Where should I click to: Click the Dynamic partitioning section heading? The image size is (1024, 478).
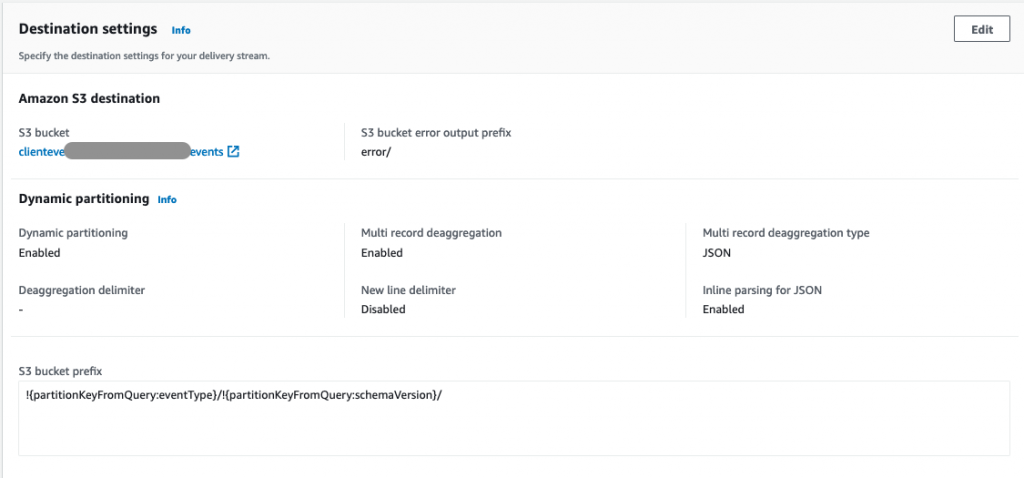84,199
